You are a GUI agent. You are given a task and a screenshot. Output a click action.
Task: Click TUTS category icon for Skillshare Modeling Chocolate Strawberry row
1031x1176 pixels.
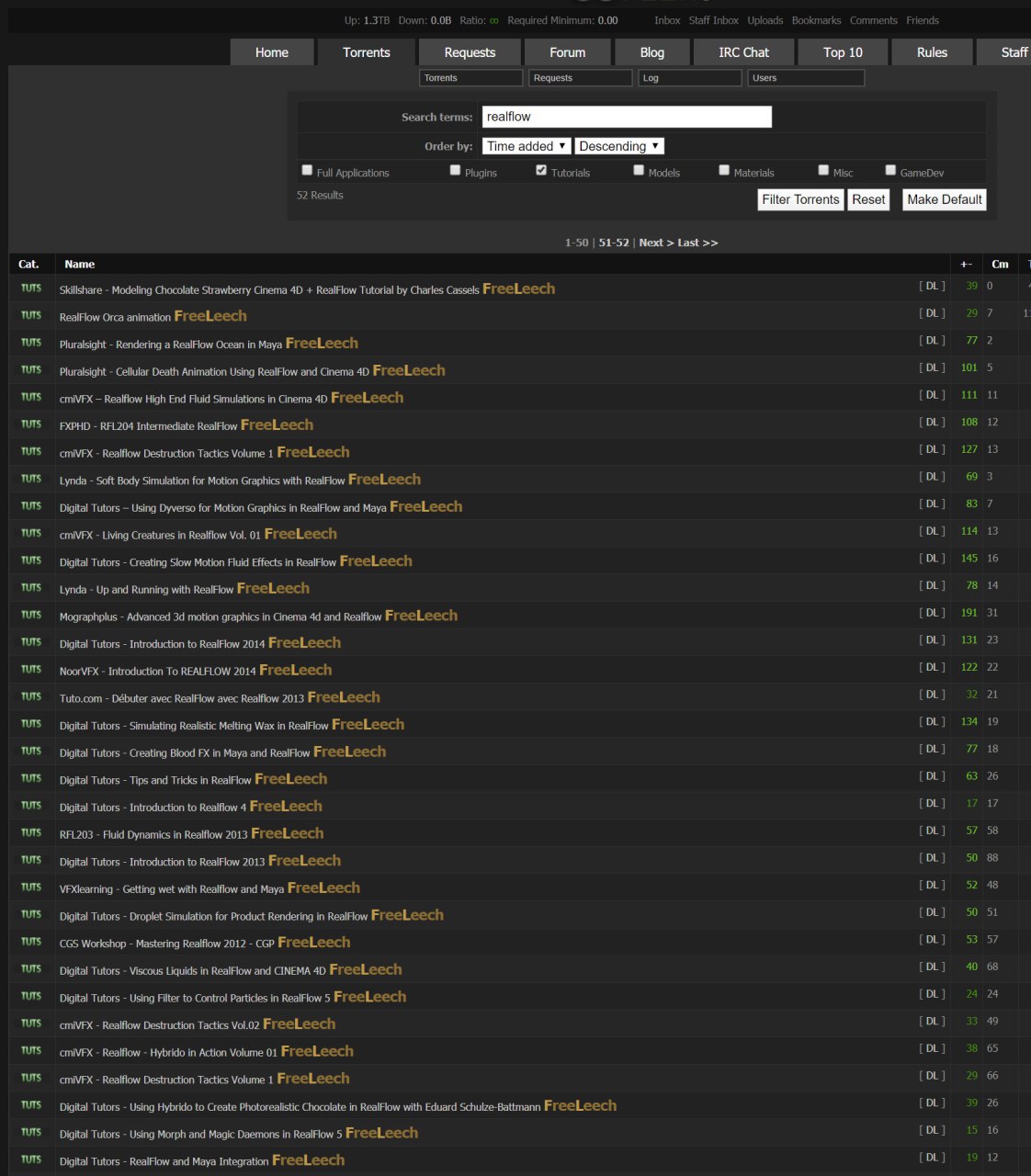tap(31, 288)
